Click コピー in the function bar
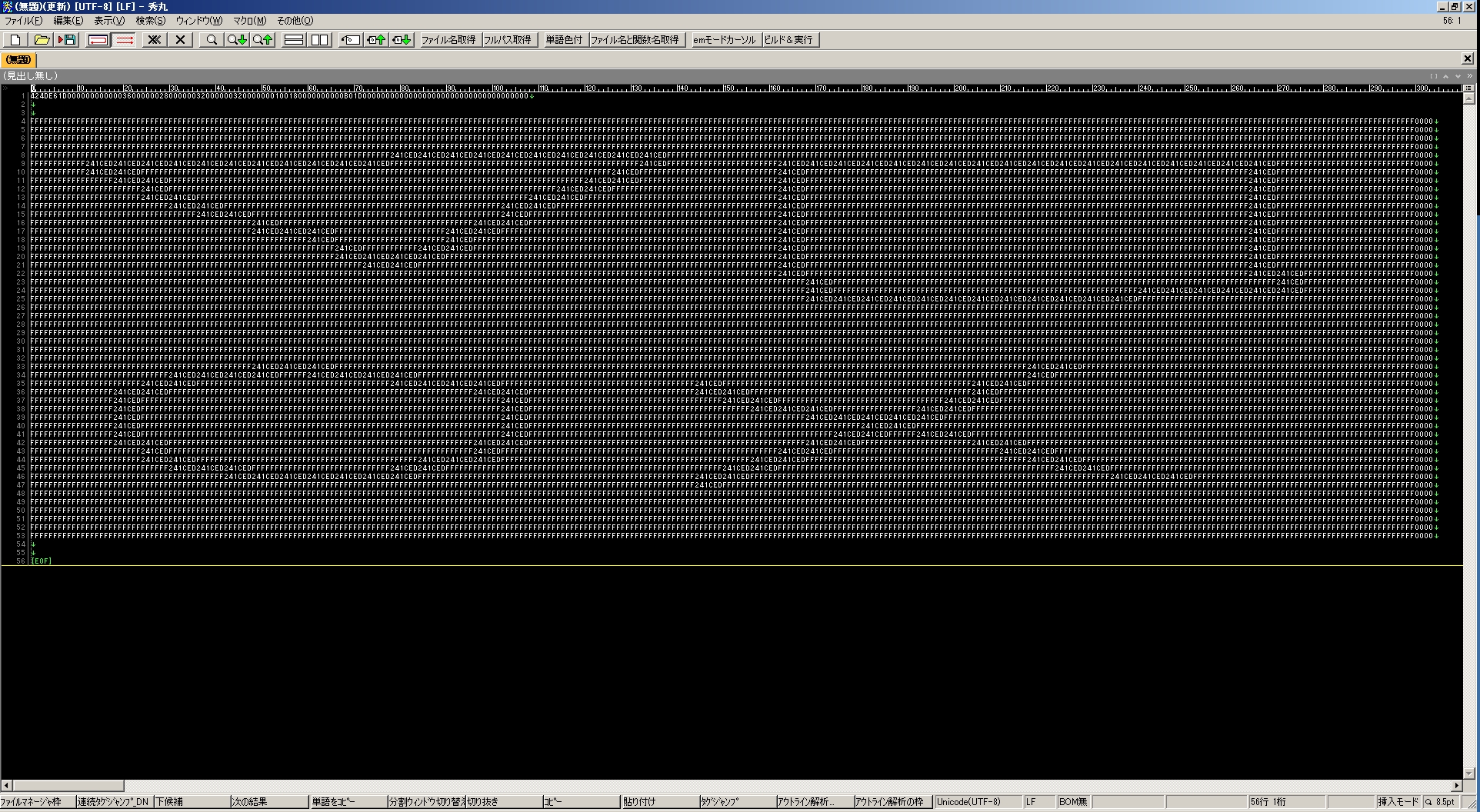The image size is (1480, 812). 582,802
